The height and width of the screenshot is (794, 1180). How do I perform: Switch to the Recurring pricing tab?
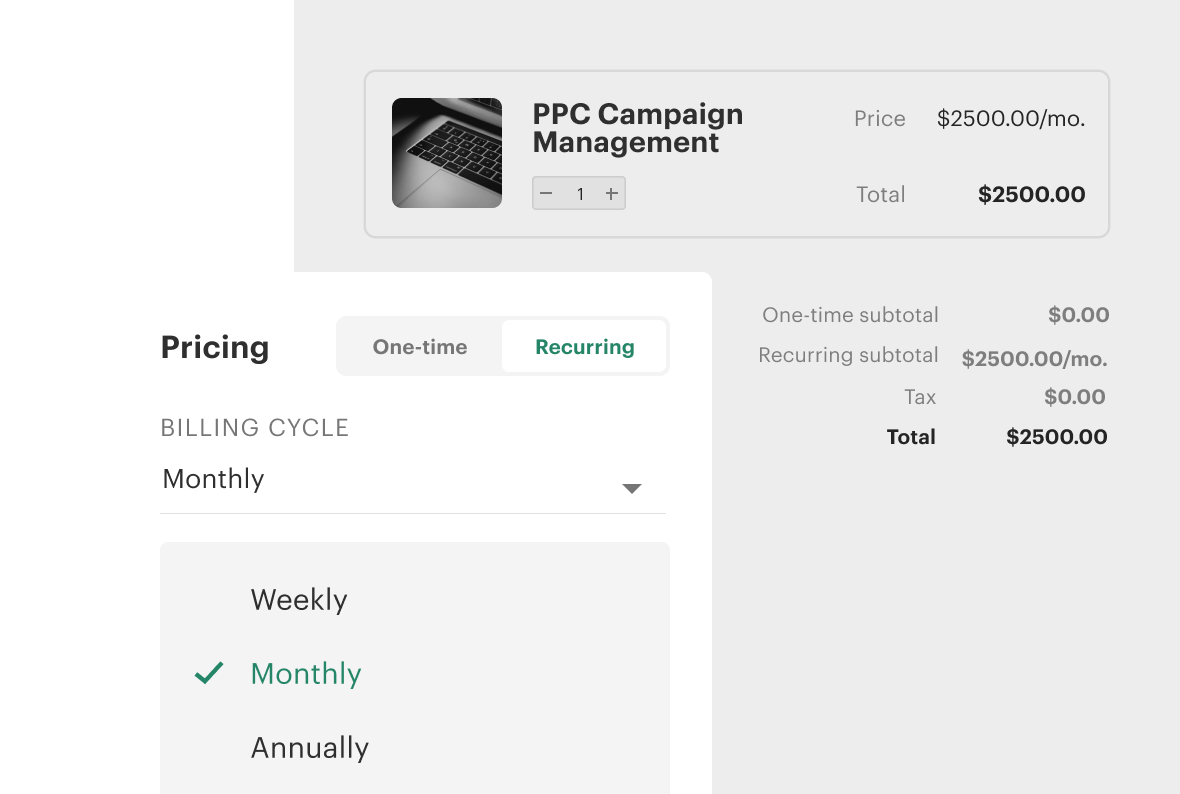click(584, 346)
